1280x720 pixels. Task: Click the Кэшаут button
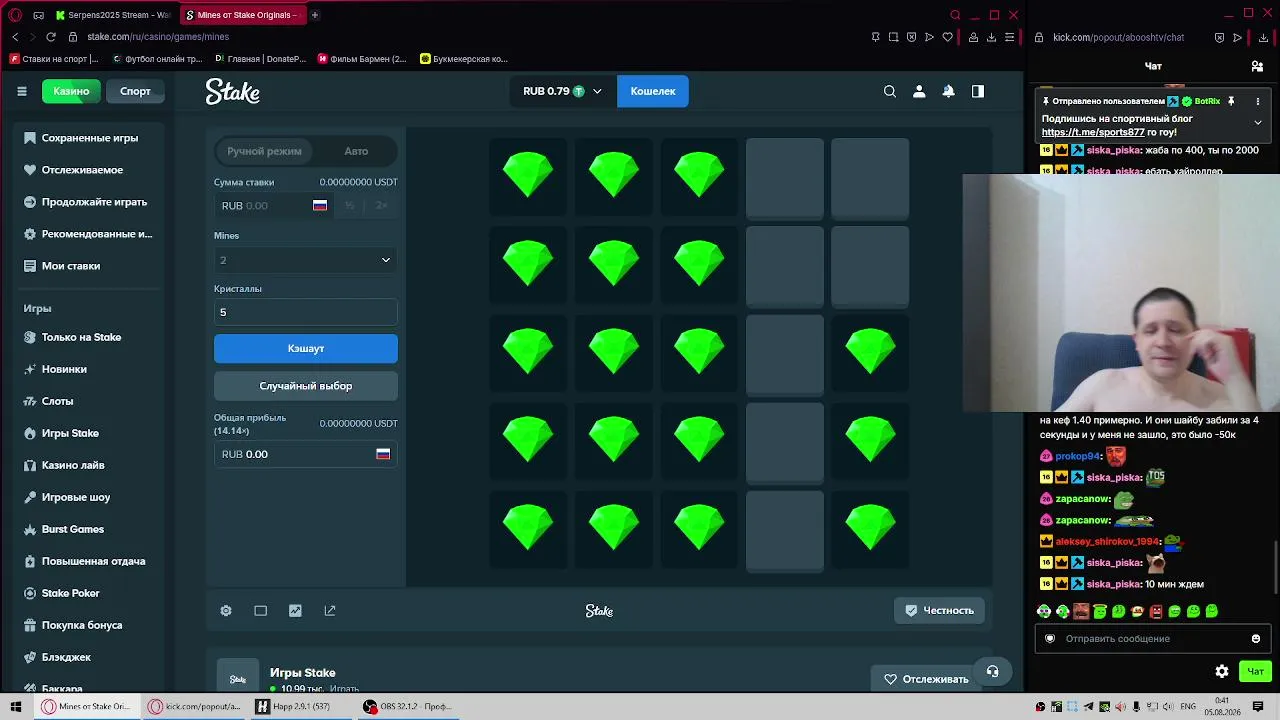(306, 348)
